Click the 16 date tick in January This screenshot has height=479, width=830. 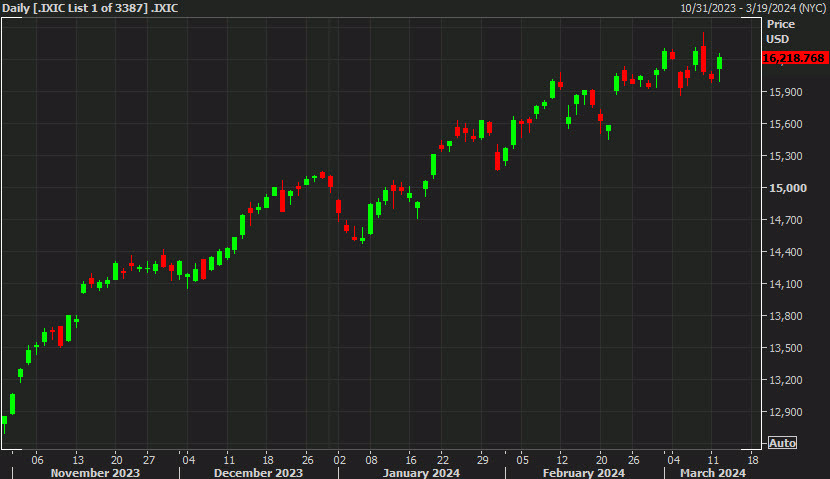pos(411,459)
